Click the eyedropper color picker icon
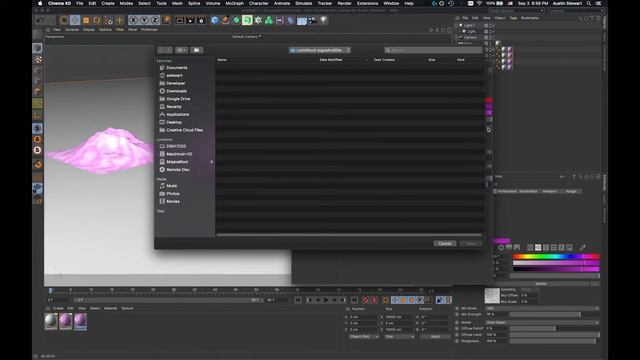The image size is (640, 360). pyautogui.click(x=582, y=247)
